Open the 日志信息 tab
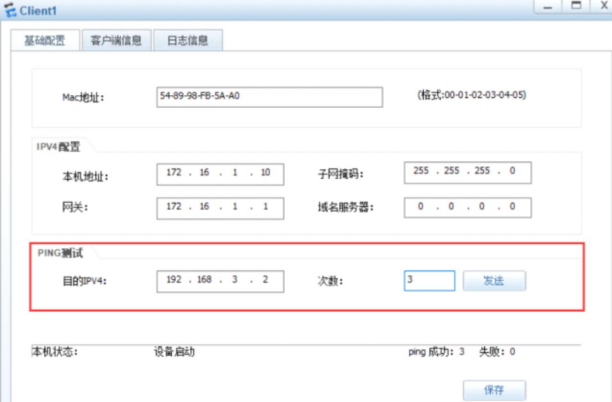Screen dimensions: 612x402 click(188, 40)
